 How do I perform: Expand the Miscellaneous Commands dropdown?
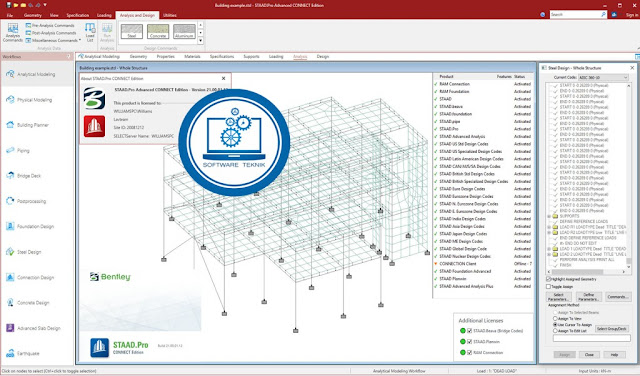(80, 40)
